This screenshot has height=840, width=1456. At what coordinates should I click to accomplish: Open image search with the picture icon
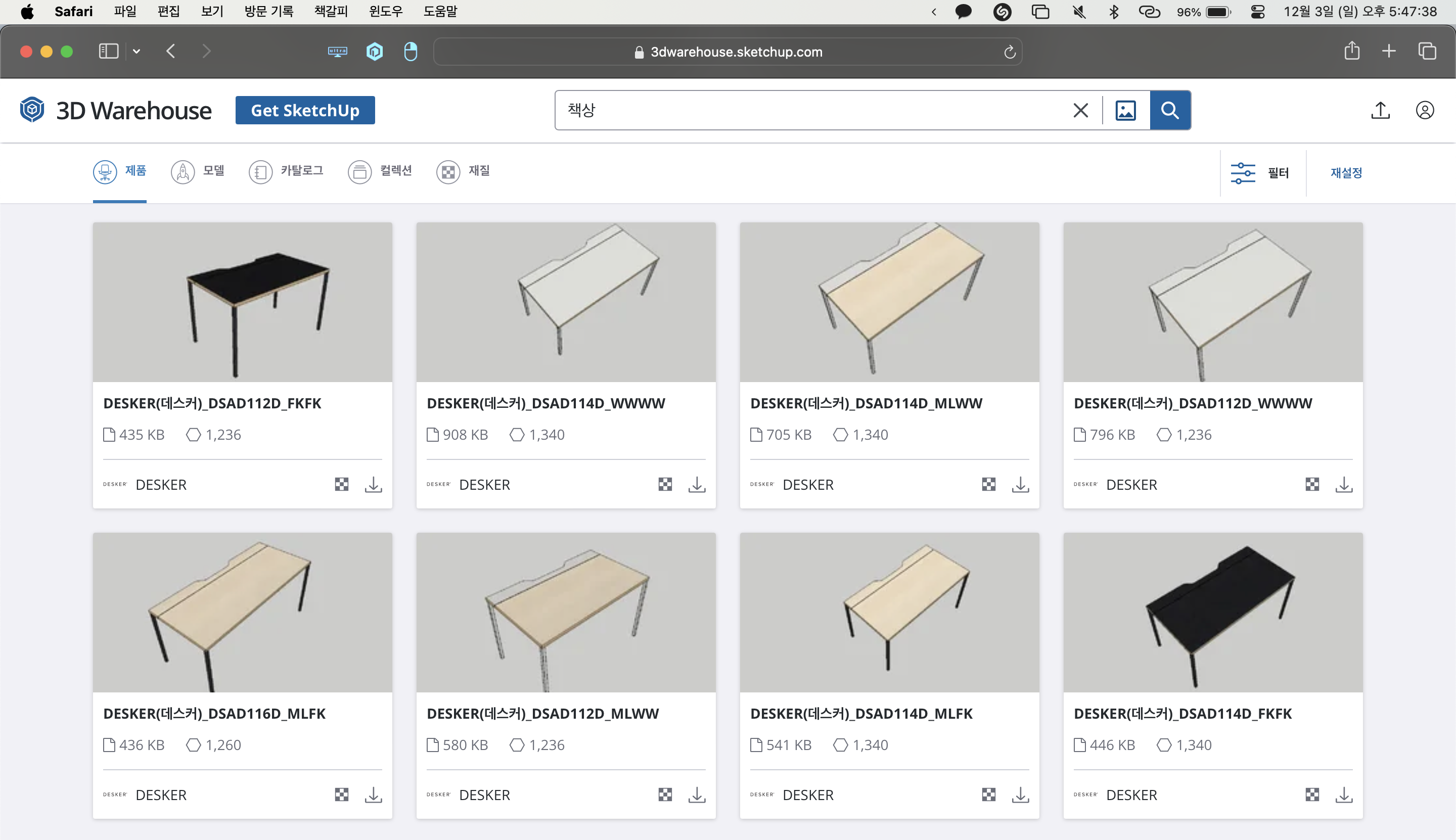tap(1125, 110)
